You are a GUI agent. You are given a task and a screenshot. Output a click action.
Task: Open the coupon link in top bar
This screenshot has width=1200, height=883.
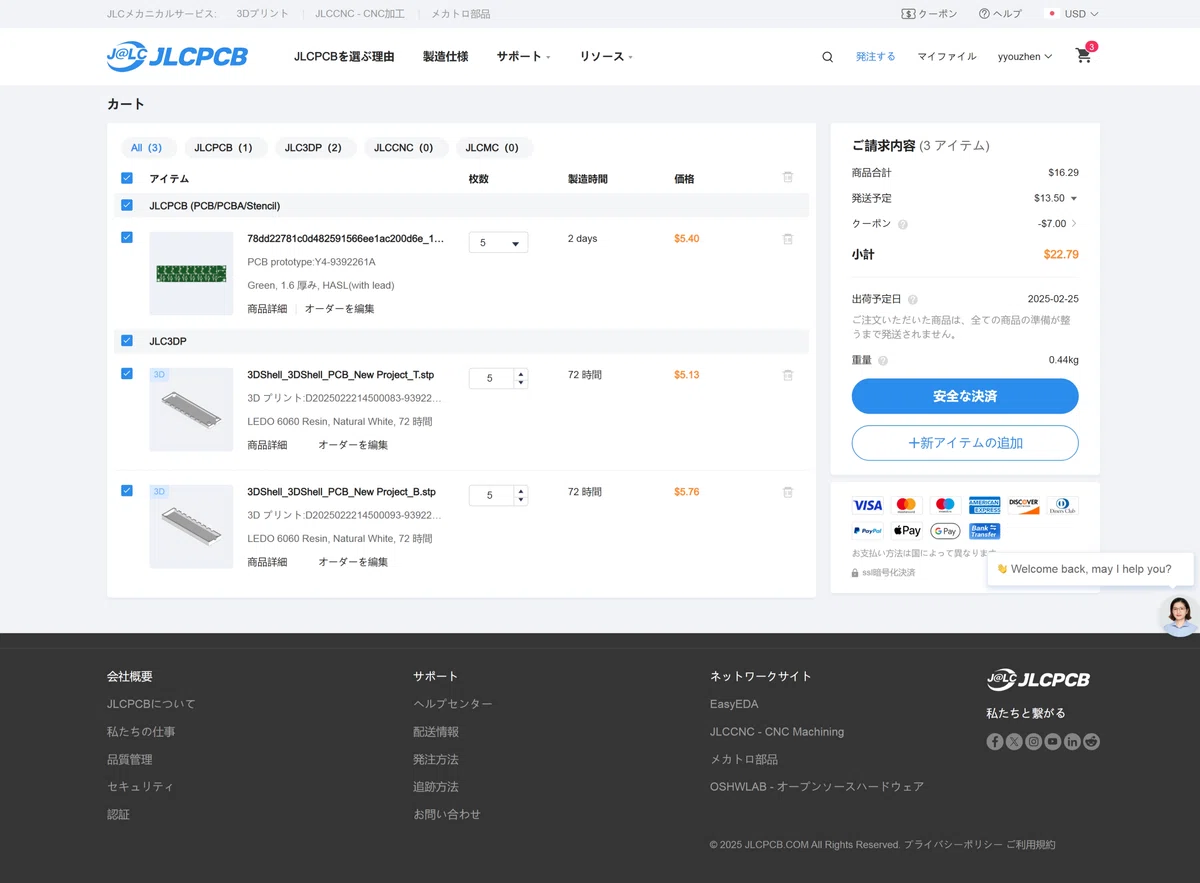(x=929, y=14)
